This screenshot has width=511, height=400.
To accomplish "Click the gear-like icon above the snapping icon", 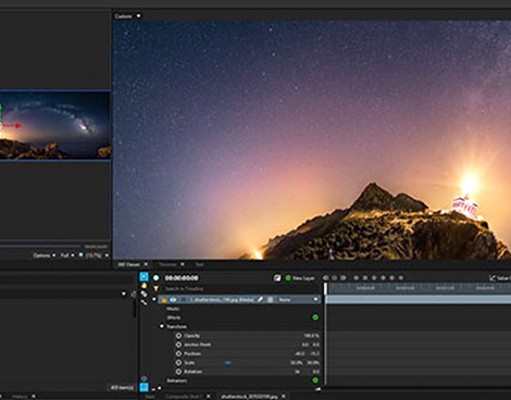I will coord(144,379).
